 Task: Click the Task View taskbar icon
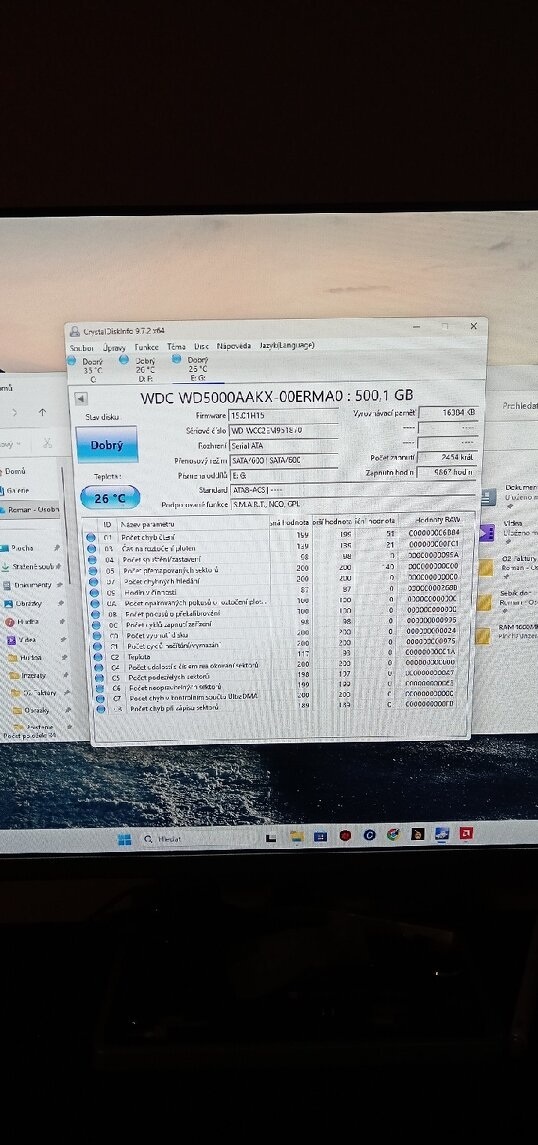tap(271, 837)
